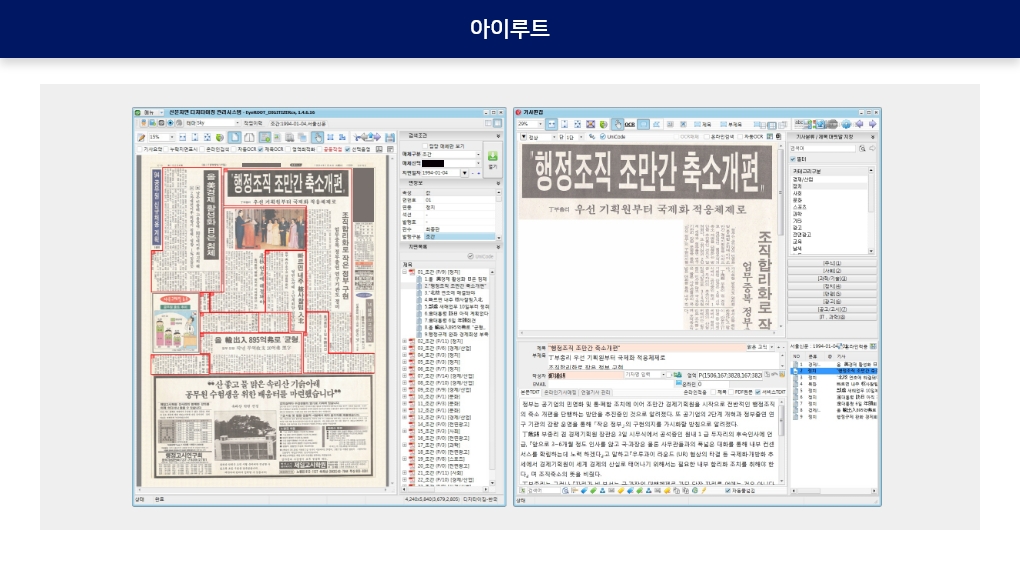Select single page view icon in left window

(x=234, y=137)
